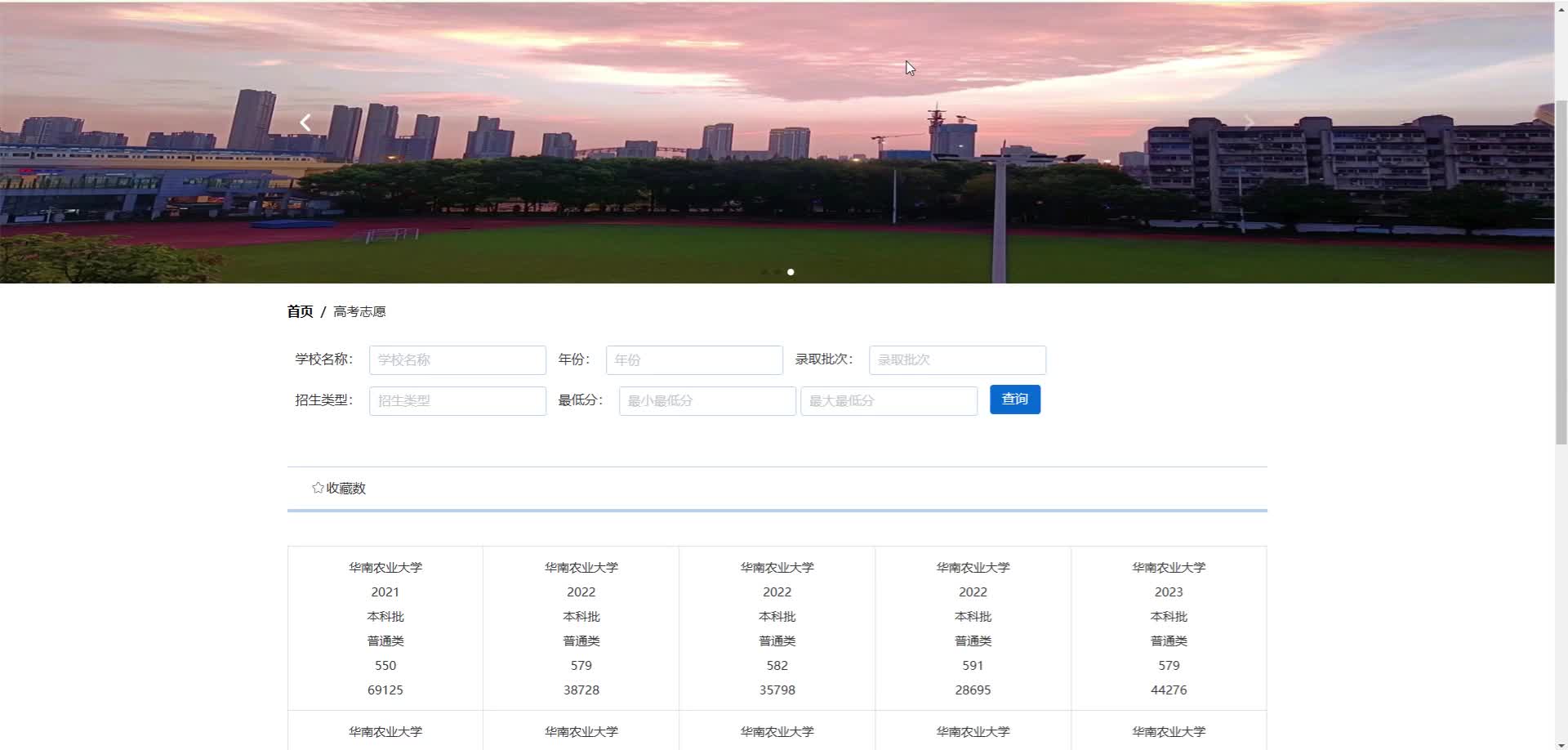Click the rank value 44276

[x=1169, y=690]
